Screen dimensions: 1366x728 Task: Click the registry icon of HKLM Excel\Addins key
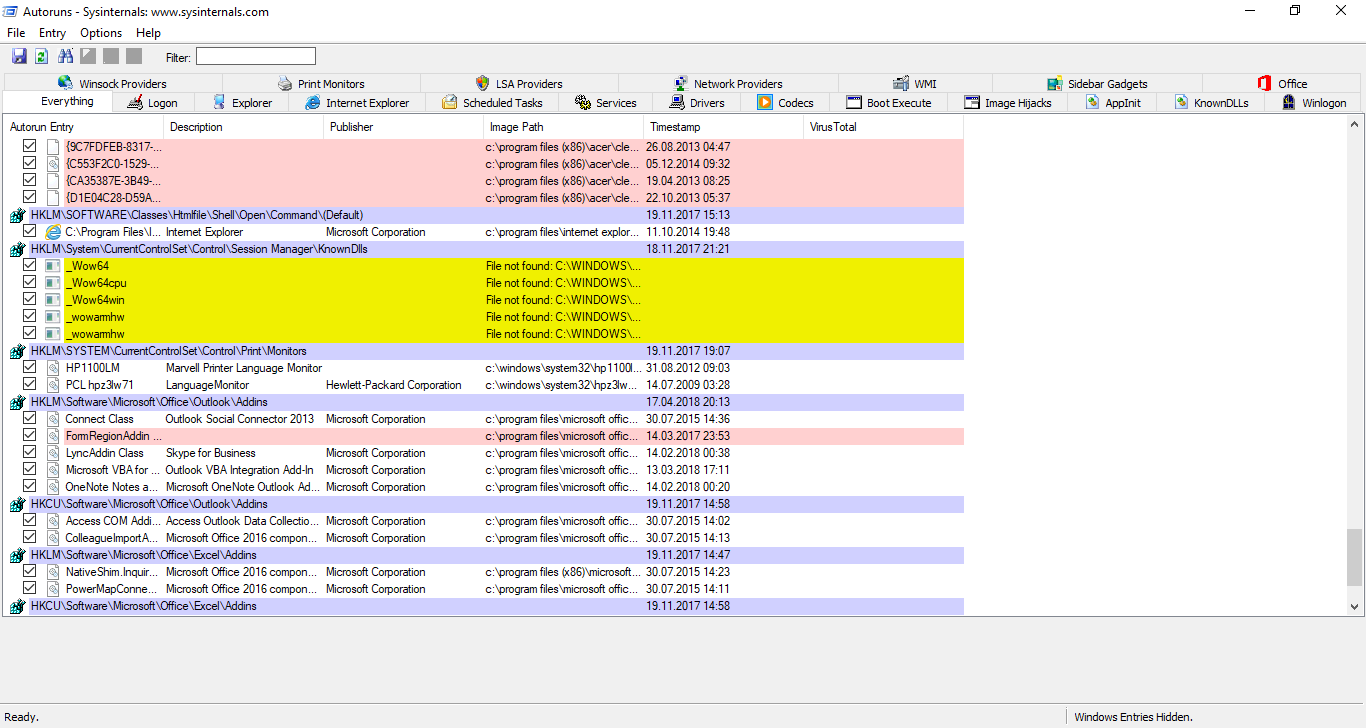point(17,555)
